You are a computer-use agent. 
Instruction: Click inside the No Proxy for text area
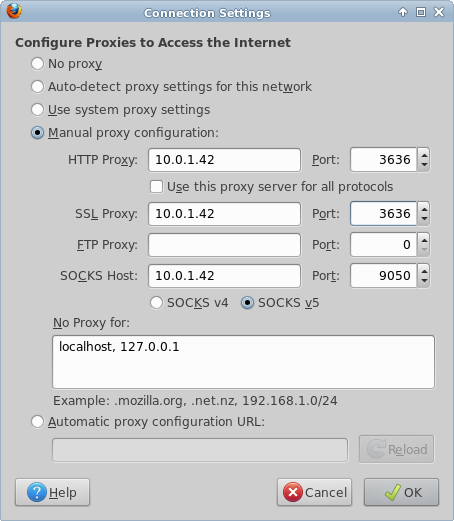243,362
